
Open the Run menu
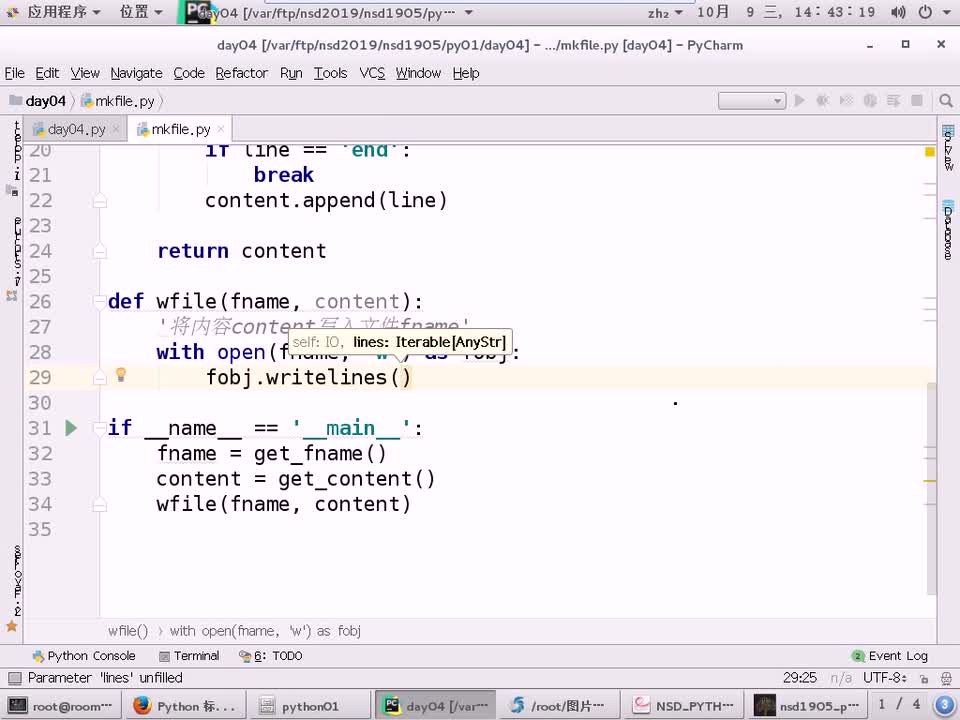coord(291,73)
